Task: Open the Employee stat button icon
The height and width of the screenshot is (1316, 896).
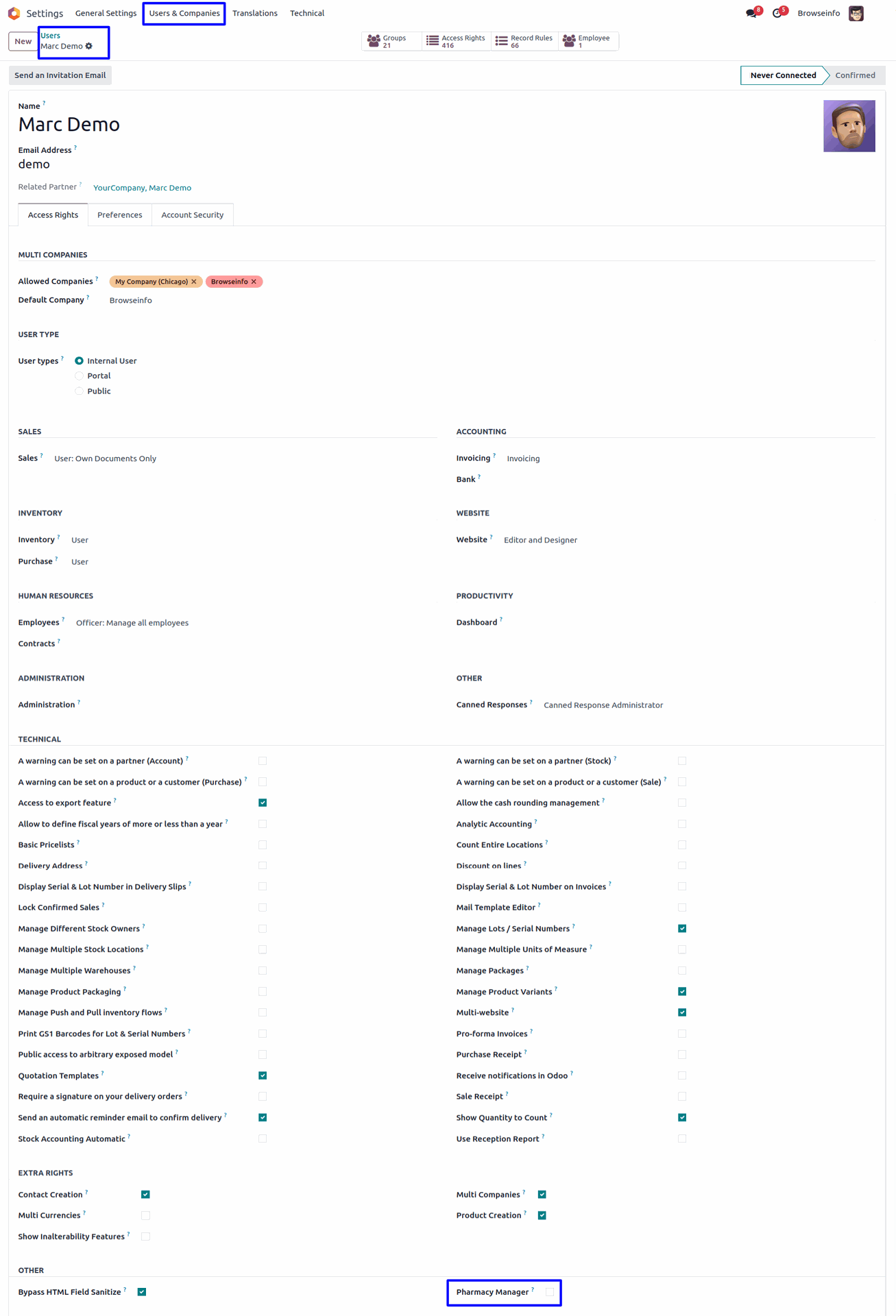Action: coord(569,41)
